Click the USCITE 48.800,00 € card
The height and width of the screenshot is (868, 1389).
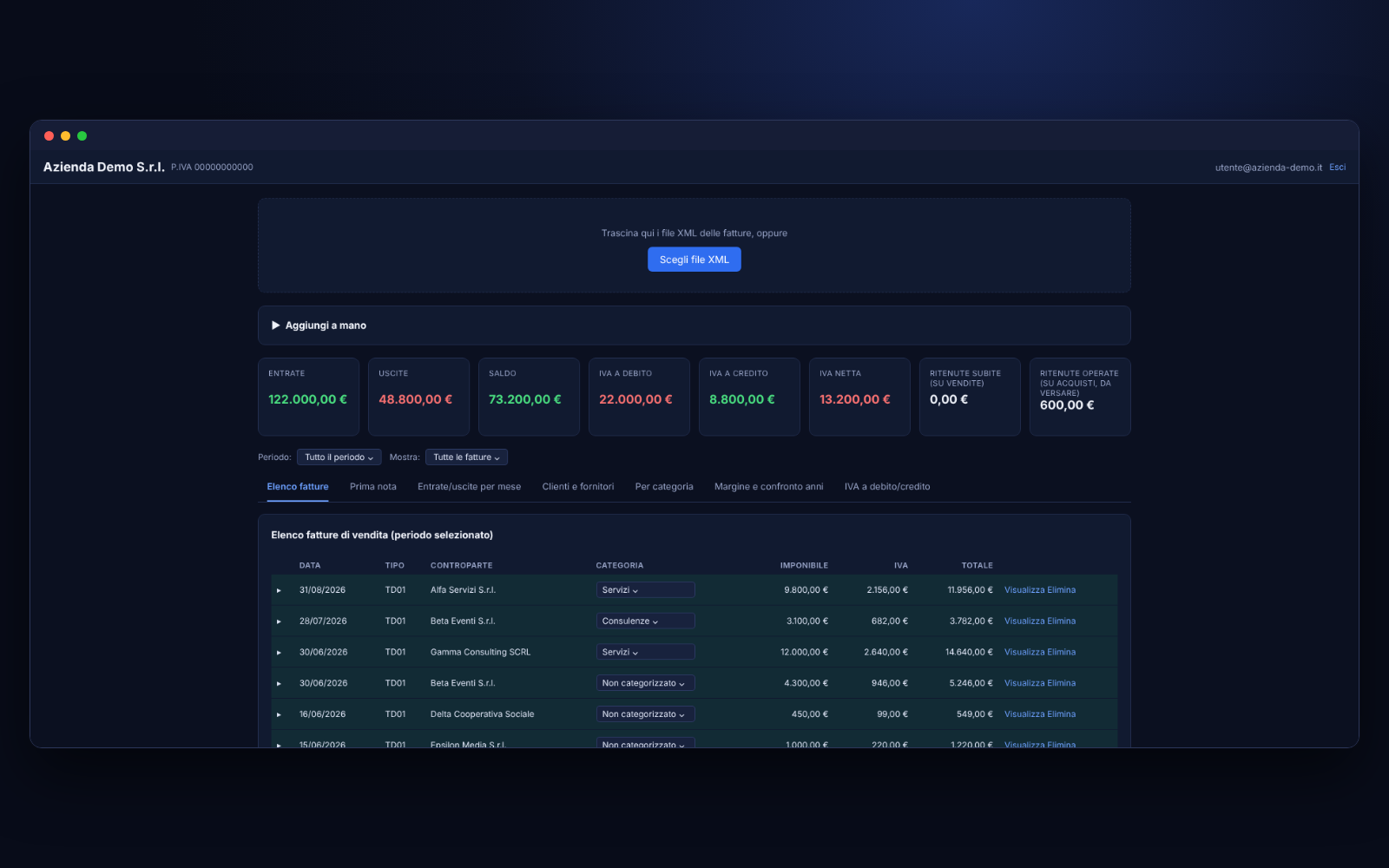(x=418, y=397)
